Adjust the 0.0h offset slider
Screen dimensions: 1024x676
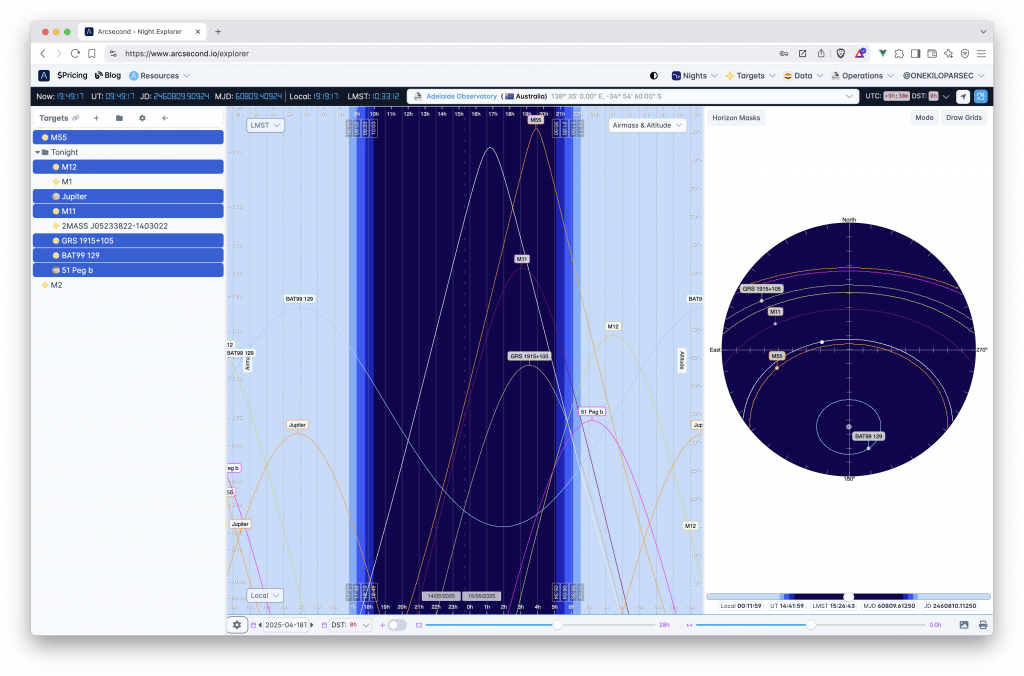coord(810,625)
